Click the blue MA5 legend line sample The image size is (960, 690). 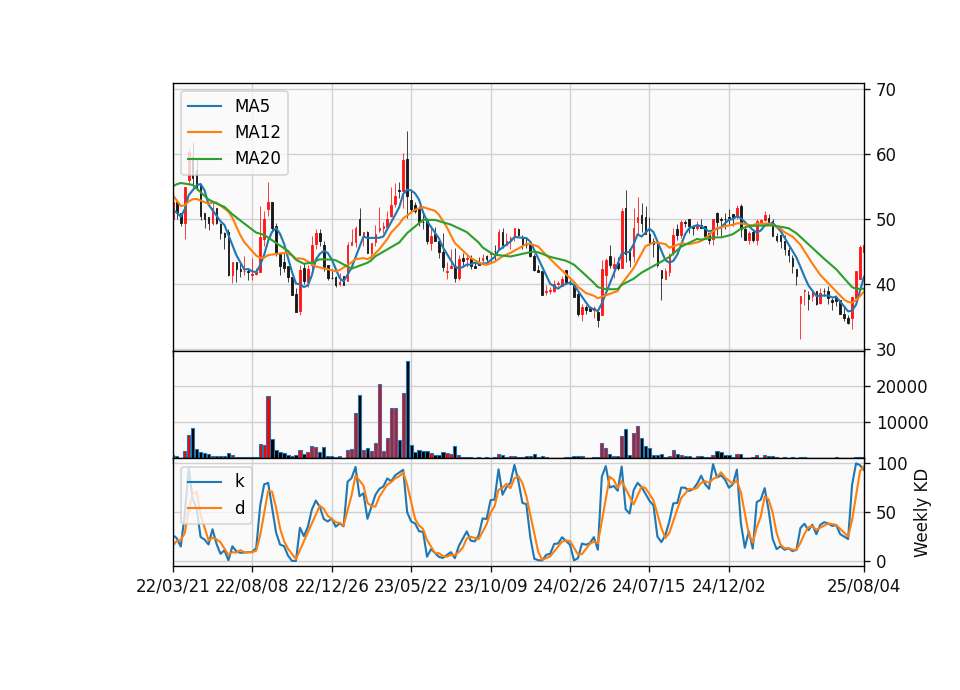point(204,106)
